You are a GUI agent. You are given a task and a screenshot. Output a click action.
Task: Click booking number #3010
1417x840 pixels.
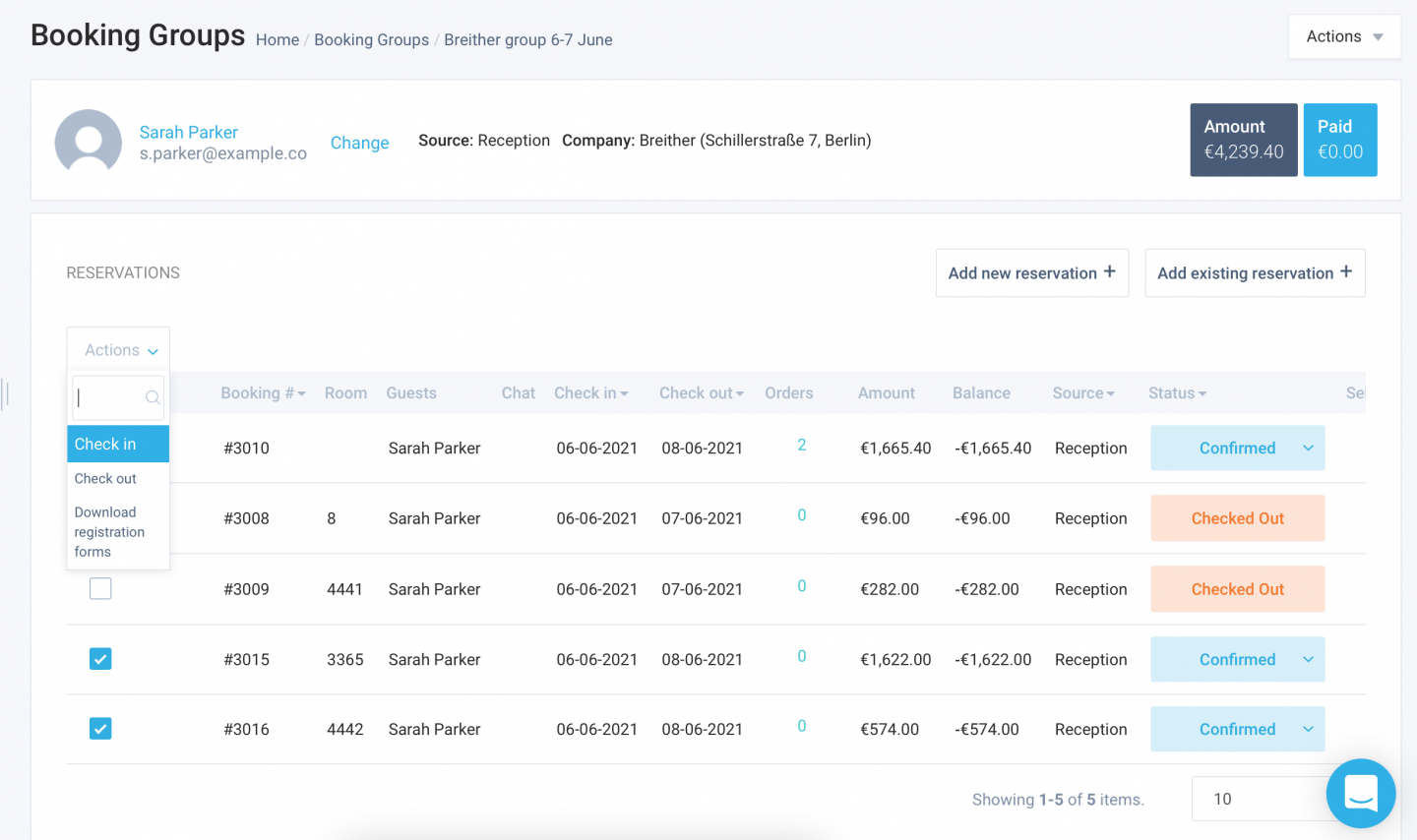coord(246,448)
